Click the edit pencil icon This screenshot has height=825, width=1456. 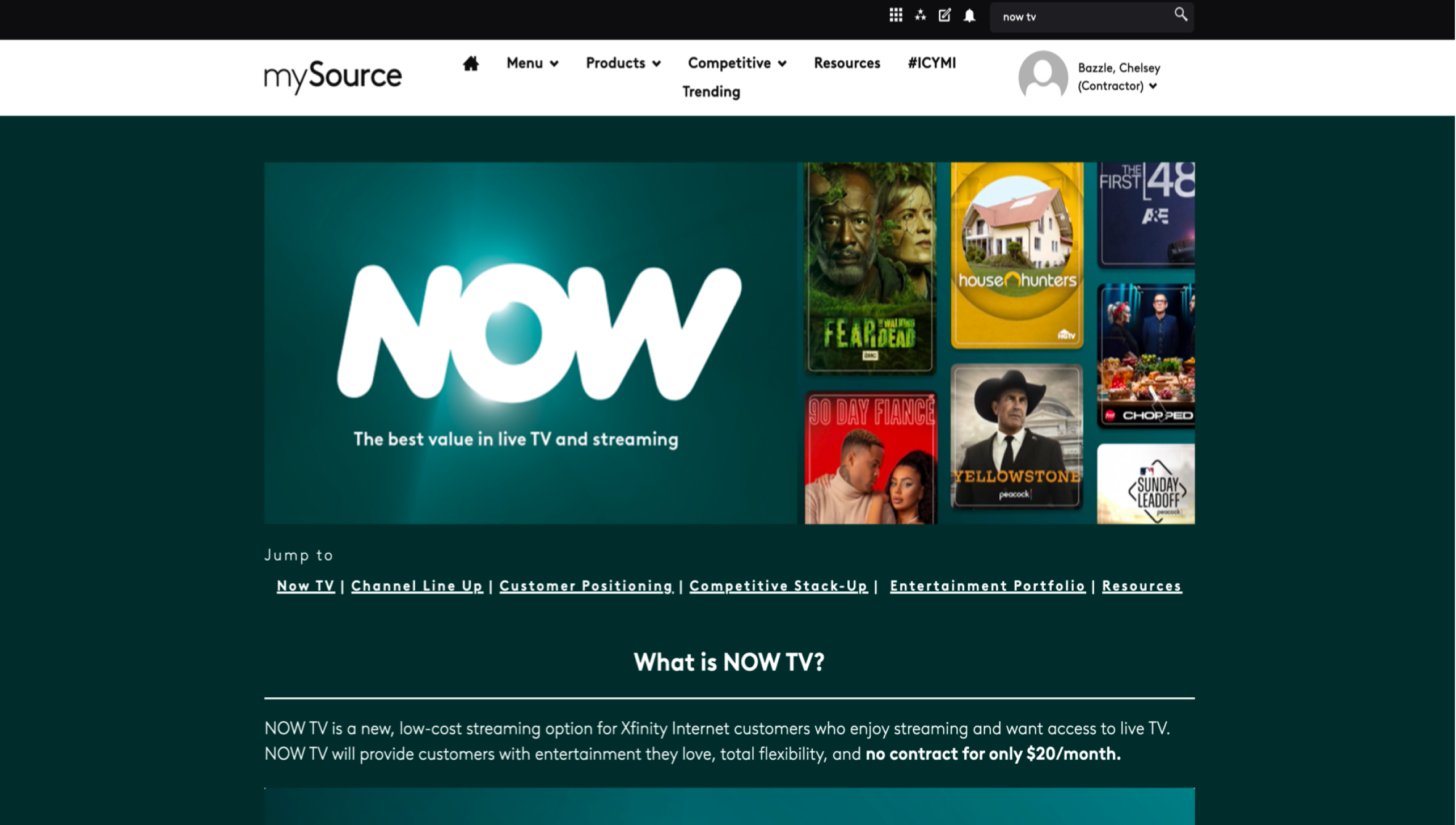(x=944, y=15)
